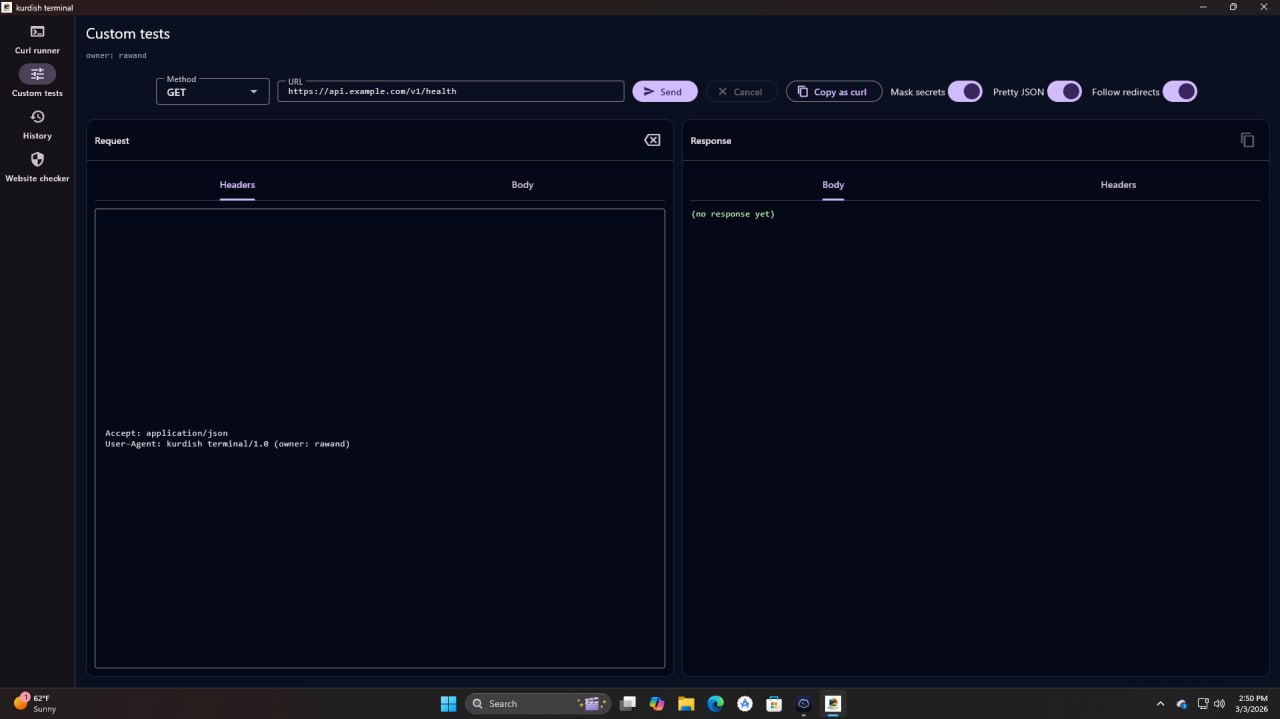Switch to the Request Body tab
This screenshot has width=1280, height=719.
tap(522, 185)
